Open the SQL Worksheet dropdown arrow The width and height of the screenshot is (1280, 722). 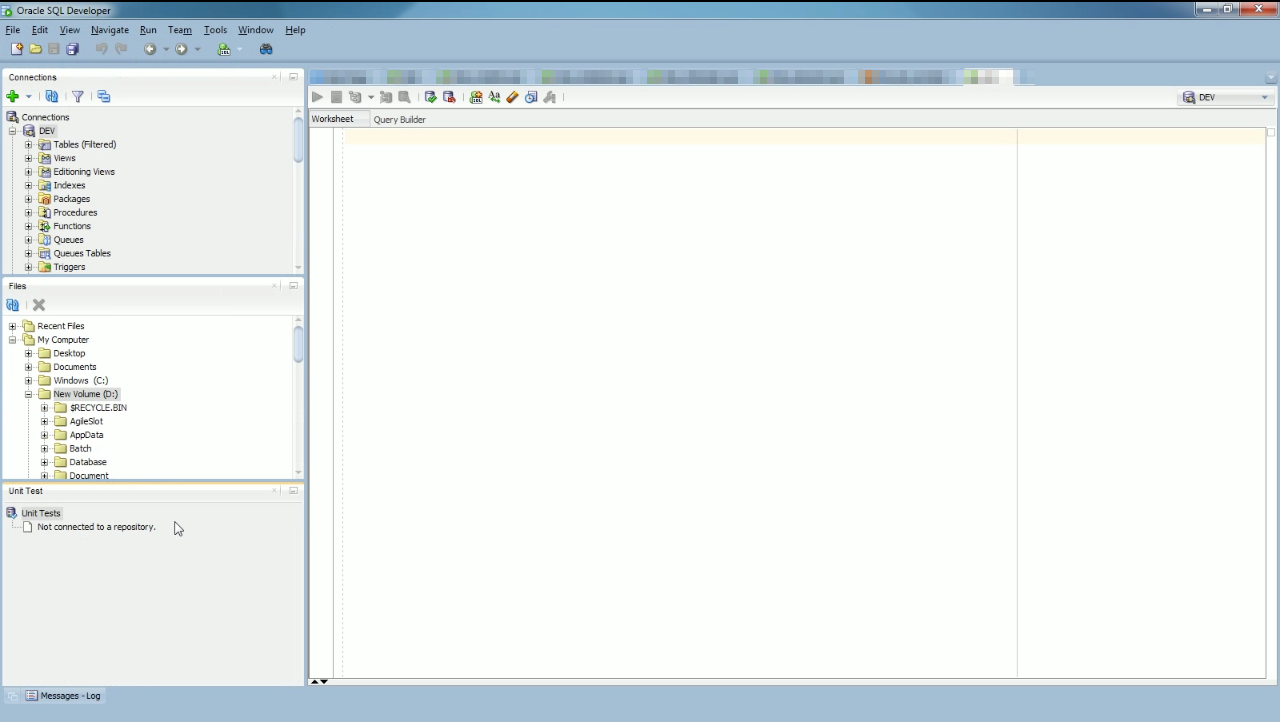(x=240, y=49)
